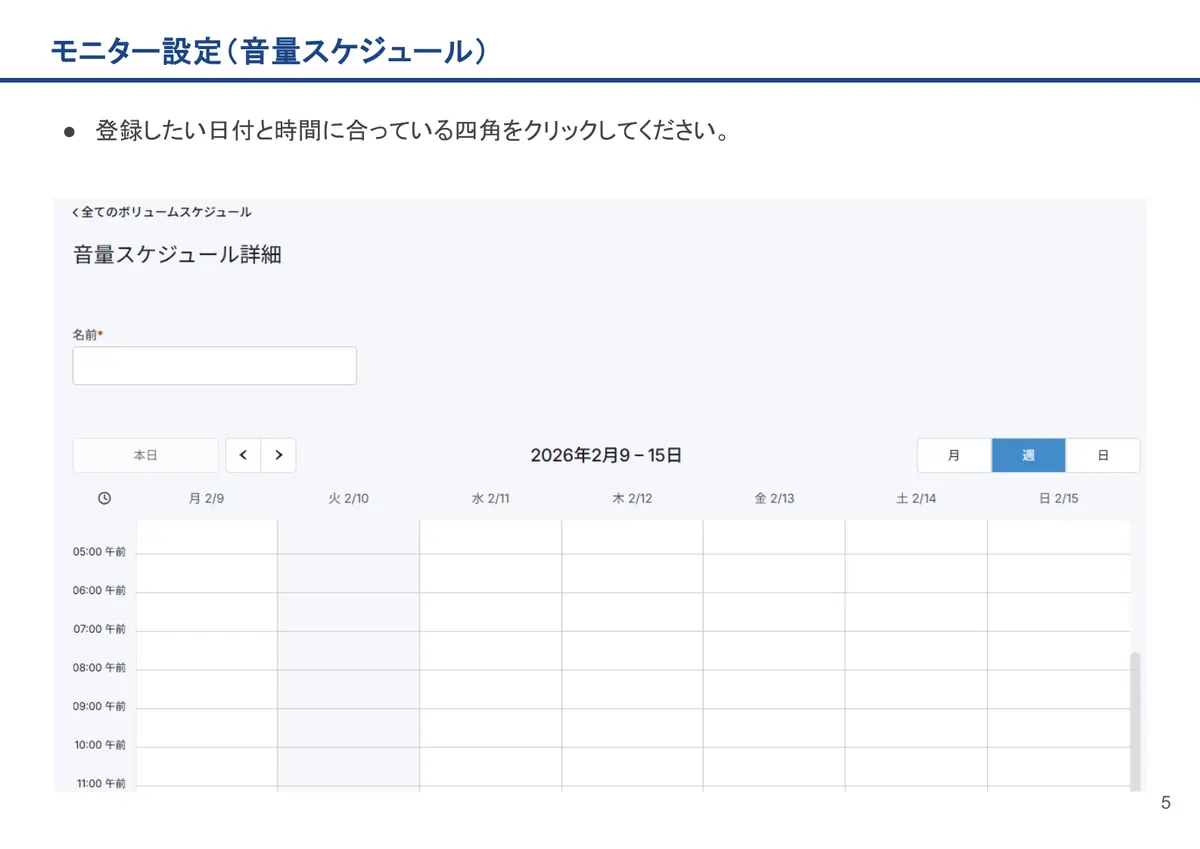This screenshot has height=849, width=1200.
Task: Click the 09:00 午前 slot on 土 2/14
Action: [x=916, y=728]
